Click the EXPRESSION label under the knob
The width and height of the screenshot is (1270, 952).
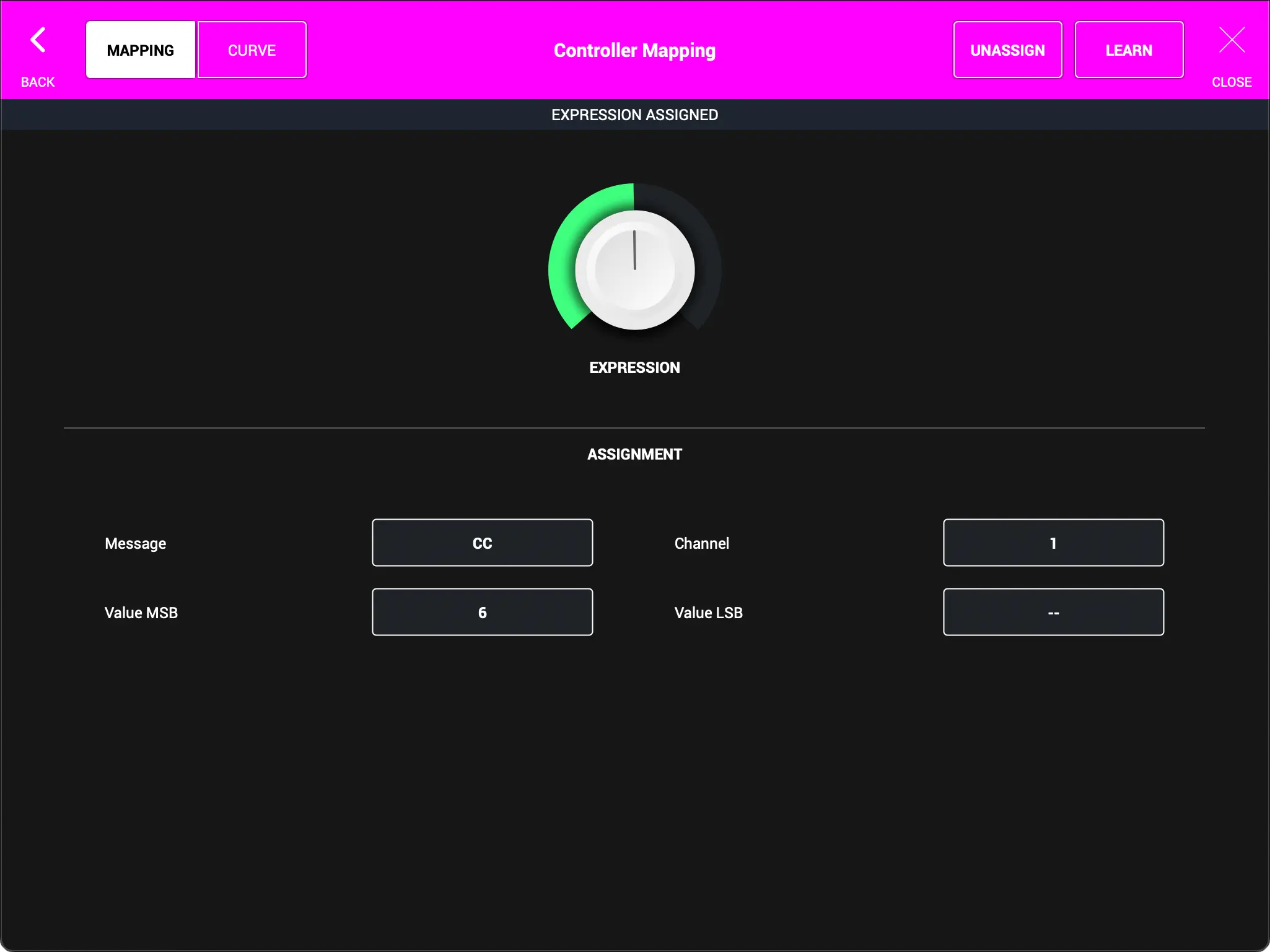pos(634,368)
